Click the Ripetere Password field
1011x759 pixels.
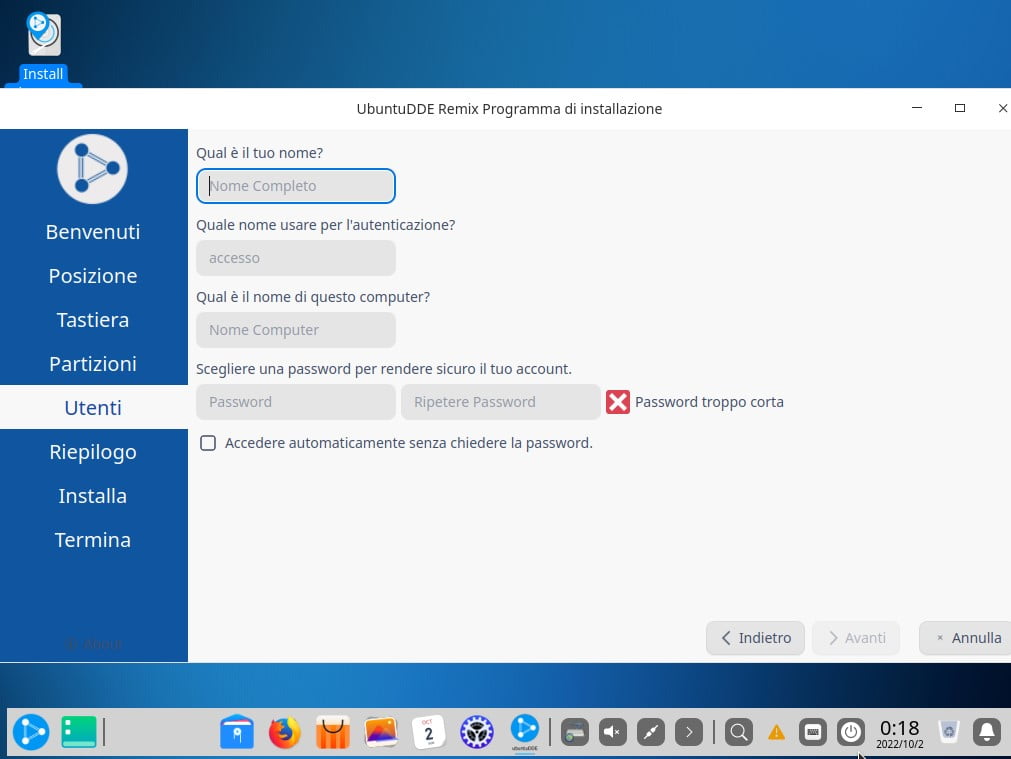[500, 402]
